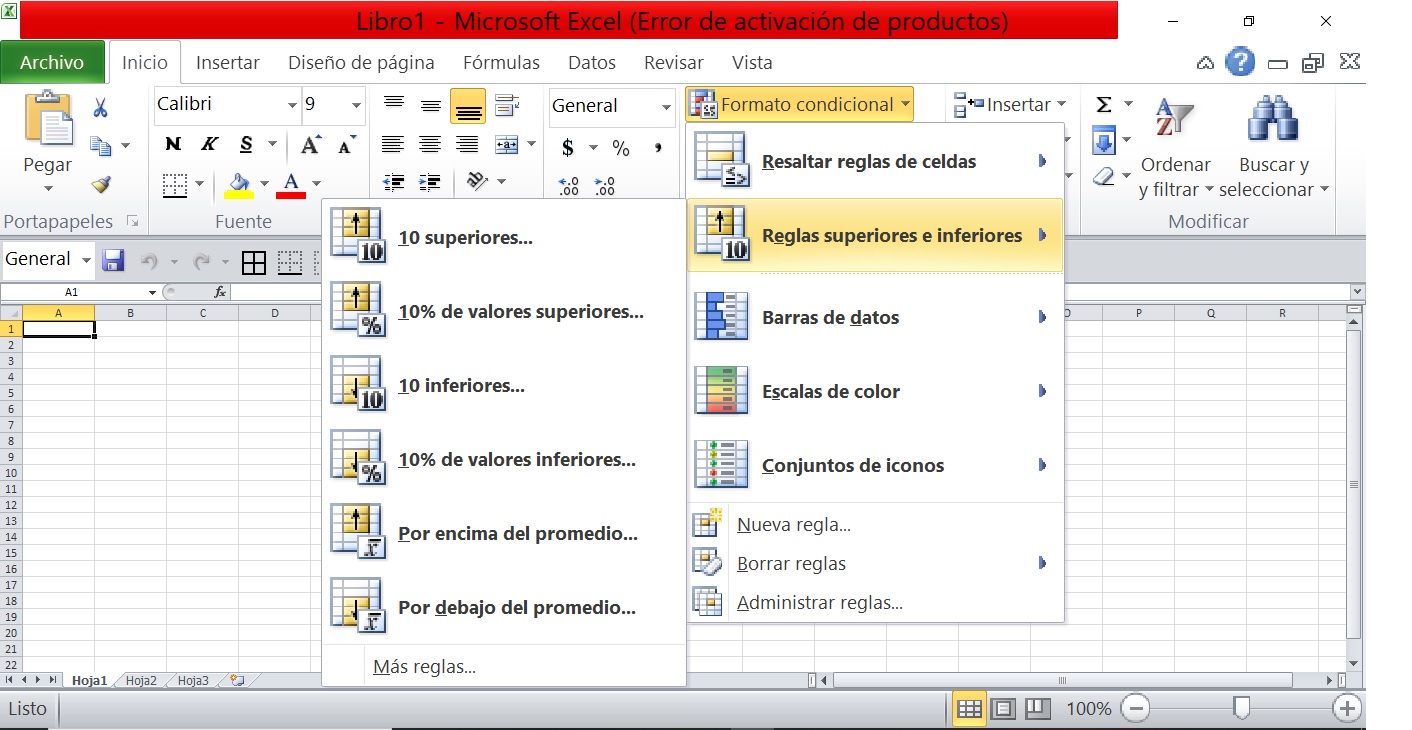
Task: Click the Clear eraser icon
Action: coord(1103,177)
